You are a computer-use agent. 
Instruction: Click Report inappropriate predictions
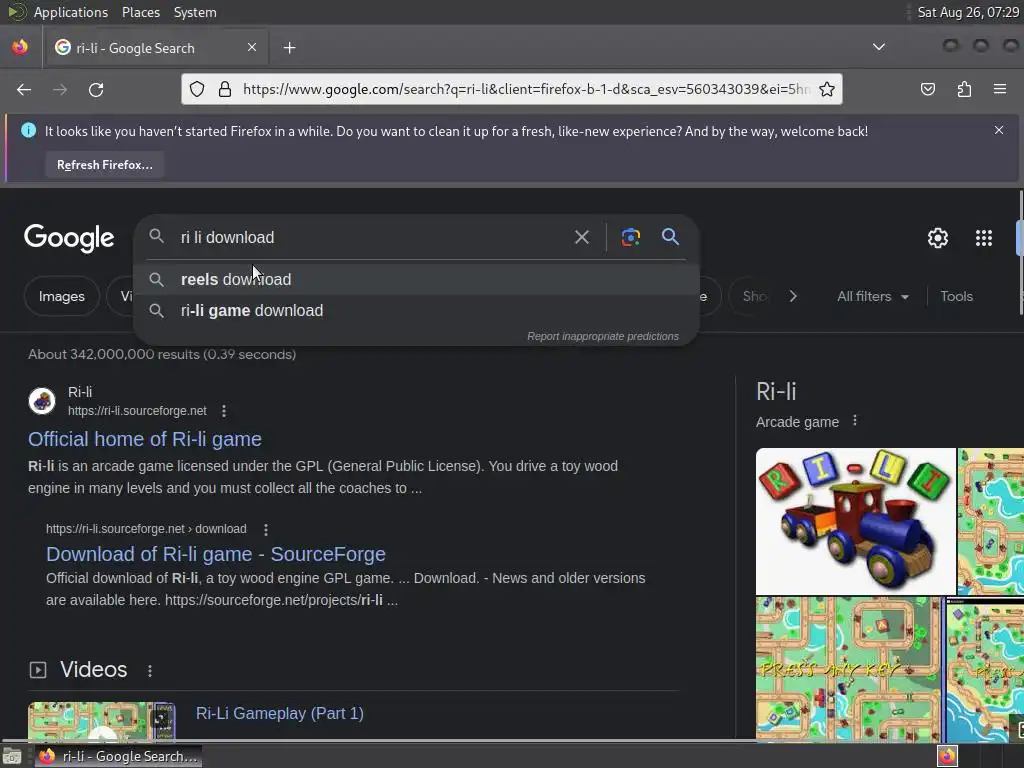click(x=603, y=336)
